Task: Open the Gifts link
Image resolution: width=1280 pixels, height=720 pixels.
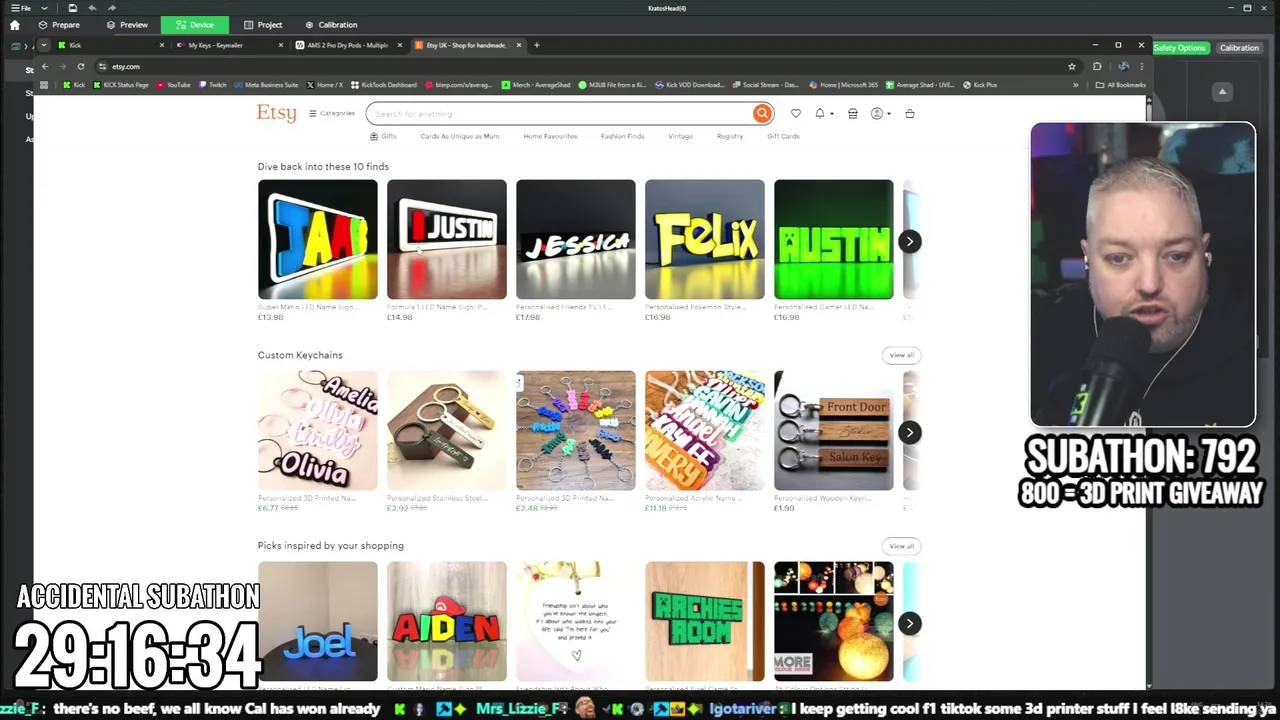Action: point(384,136)
